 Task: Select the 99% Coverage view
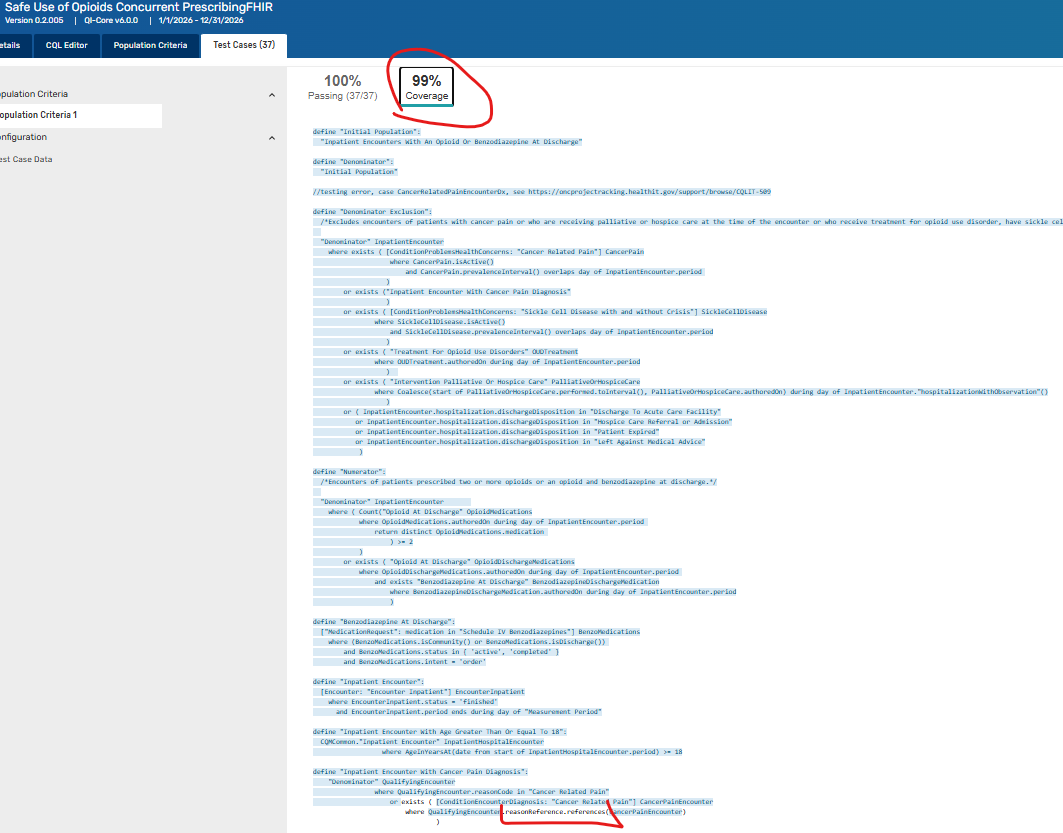click(x=427, y=87)
